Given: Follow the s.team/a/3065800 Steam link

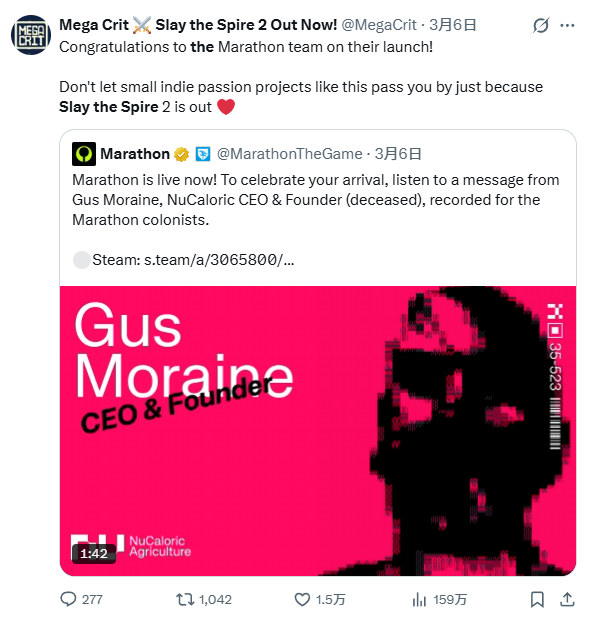Looking at the screenshot, I should pyautogui.click(x=219, y=260).
